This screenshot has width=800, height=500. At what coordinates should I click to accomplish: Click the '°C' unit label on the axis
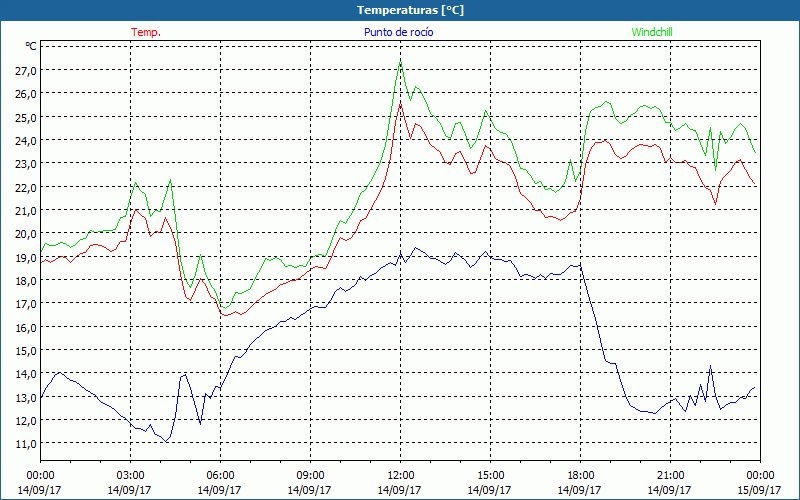pos(31,46)
